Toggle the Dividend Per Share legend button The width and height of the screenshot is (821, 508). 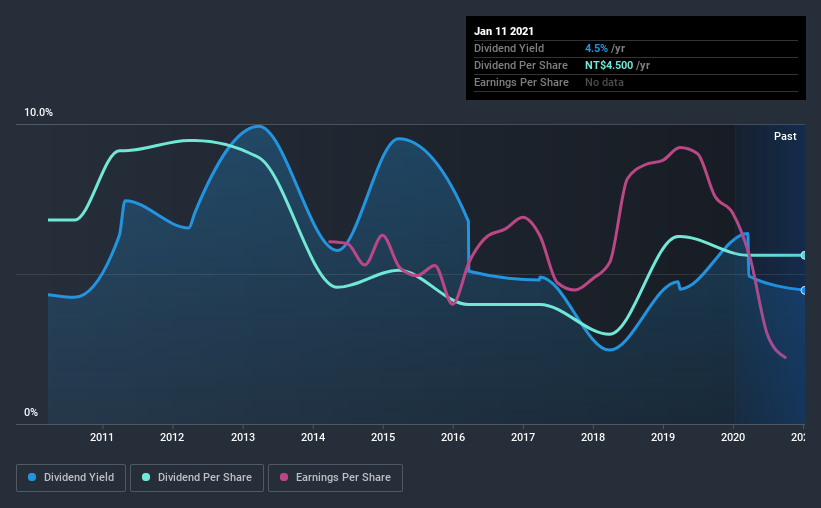coord(197,478)
